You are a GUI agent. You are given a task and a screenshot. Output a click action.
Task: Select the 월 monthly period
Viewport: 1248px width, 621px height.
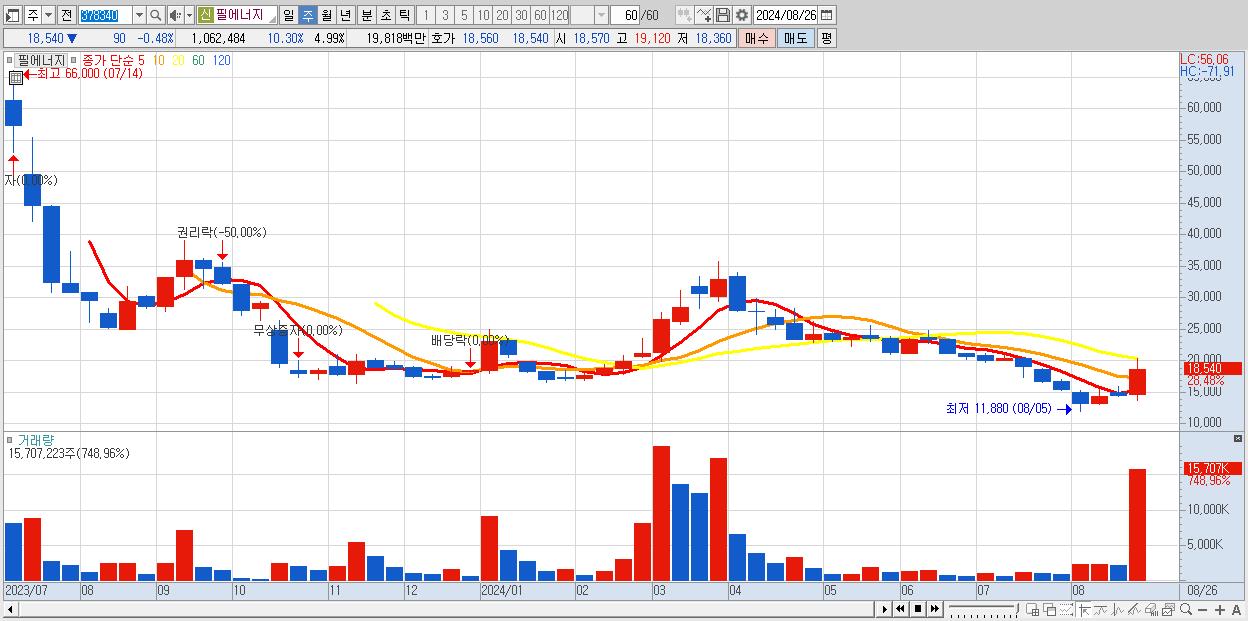pos(326,15)
